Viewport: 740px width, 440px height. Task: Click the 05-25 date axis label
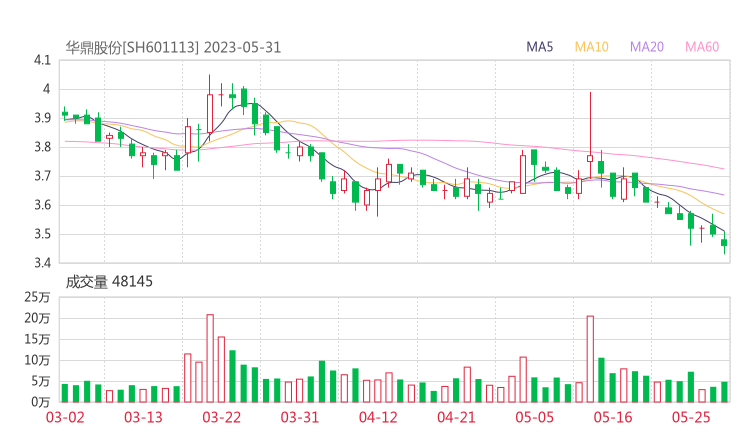691,417
